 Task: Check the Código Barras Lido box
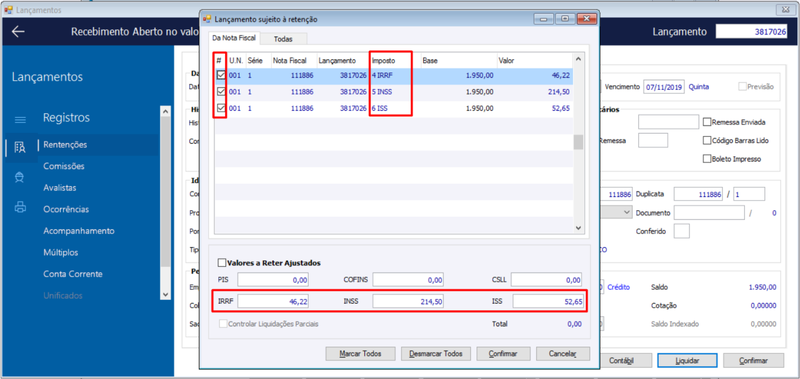(707, 140)
